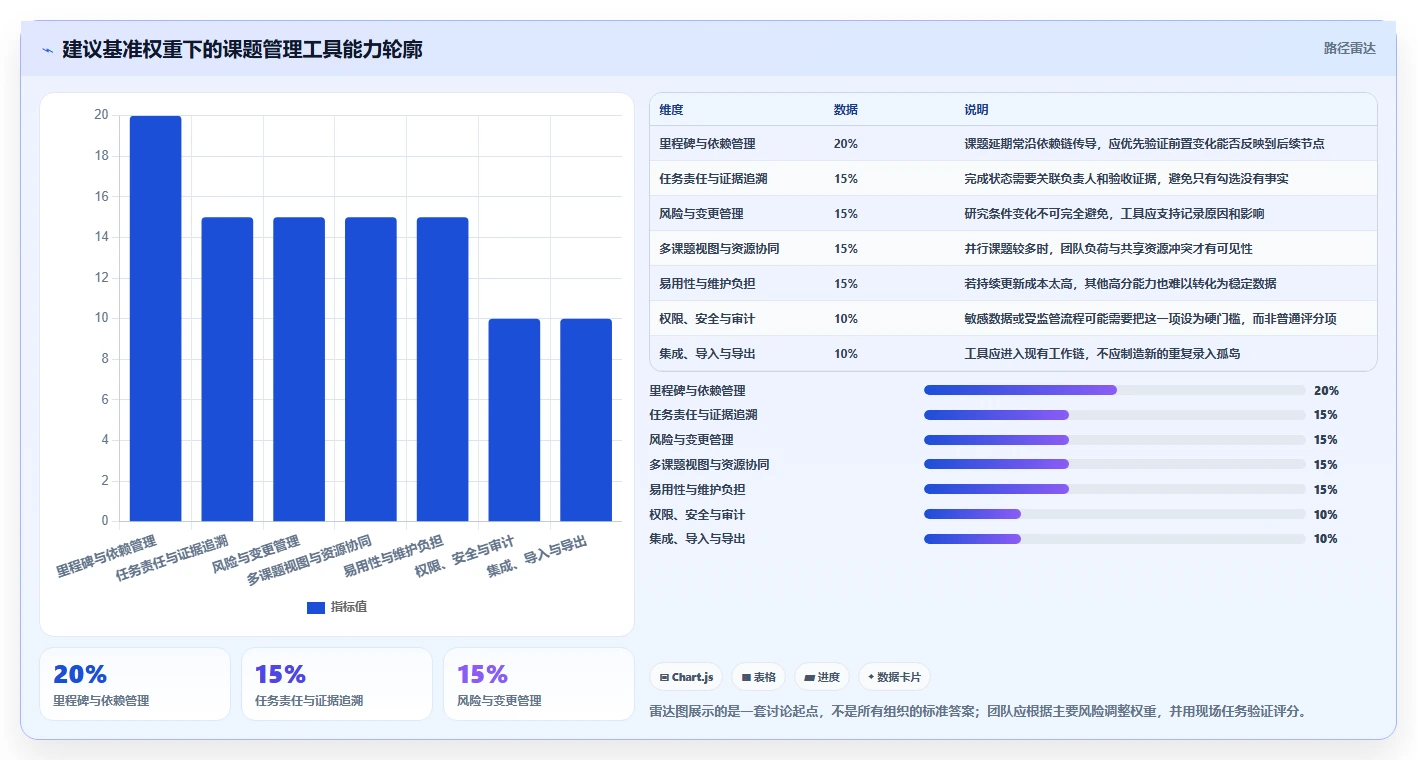
Task: Click the description starting 若持续更新成本太高
Action: (1120, 283)
